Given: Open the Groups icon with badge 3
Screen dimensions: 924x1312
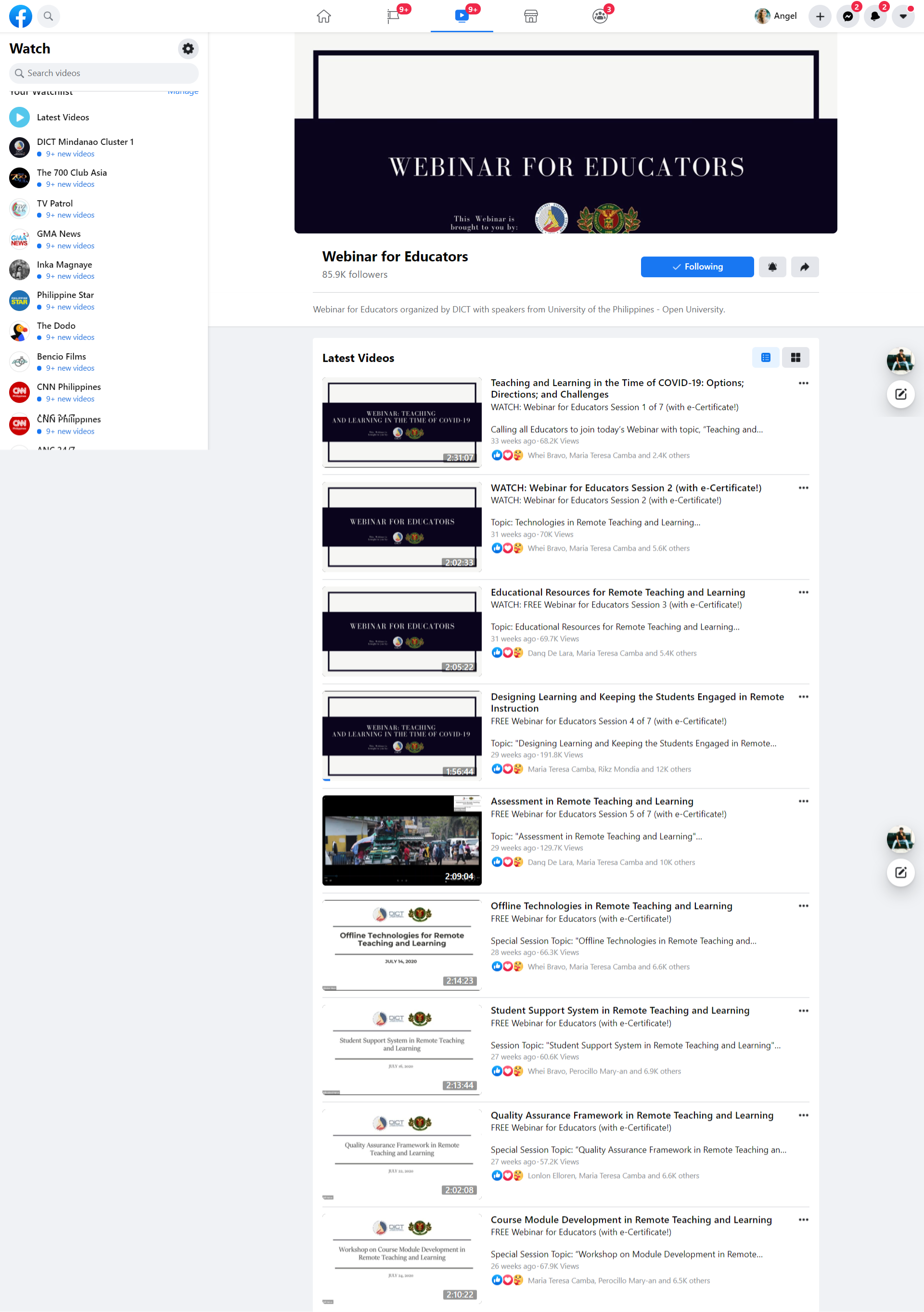Looking at the screenshot, I should coord(600,16).
